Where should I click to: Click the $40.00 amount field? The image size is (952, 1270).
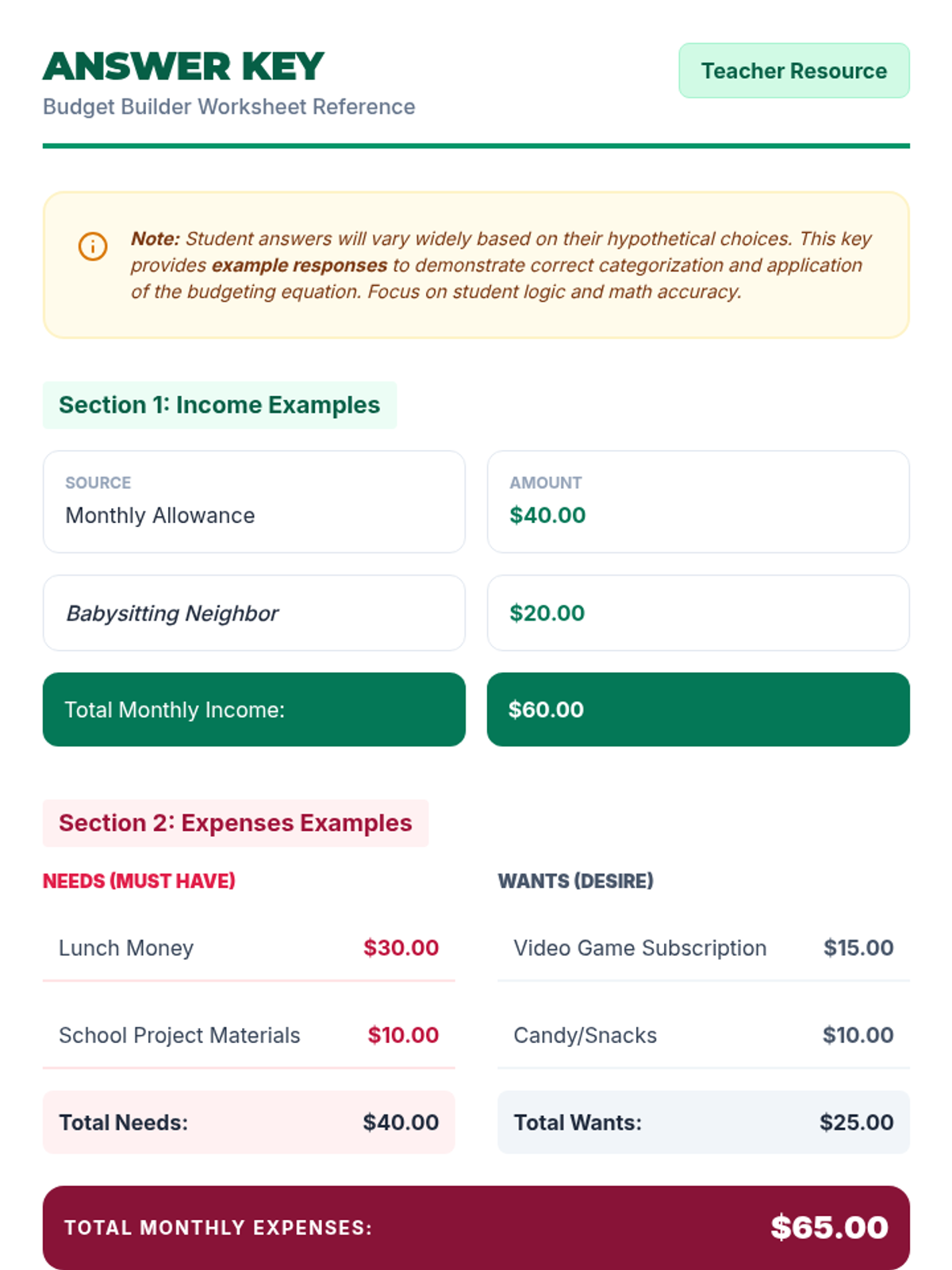point(697,502)
